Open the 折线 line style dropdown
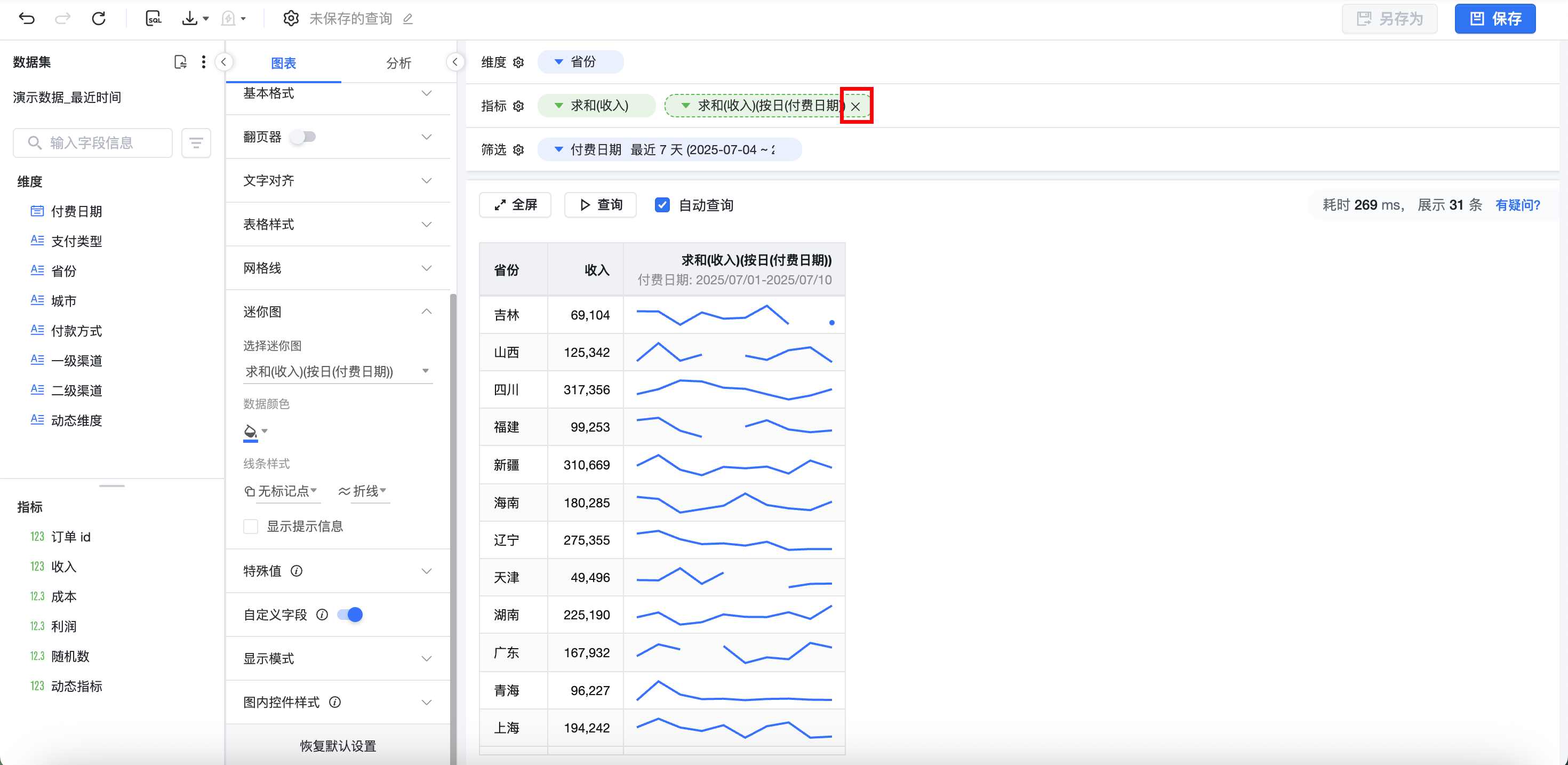The height and width of the screenshot is (765, 1568). [363, 491]
